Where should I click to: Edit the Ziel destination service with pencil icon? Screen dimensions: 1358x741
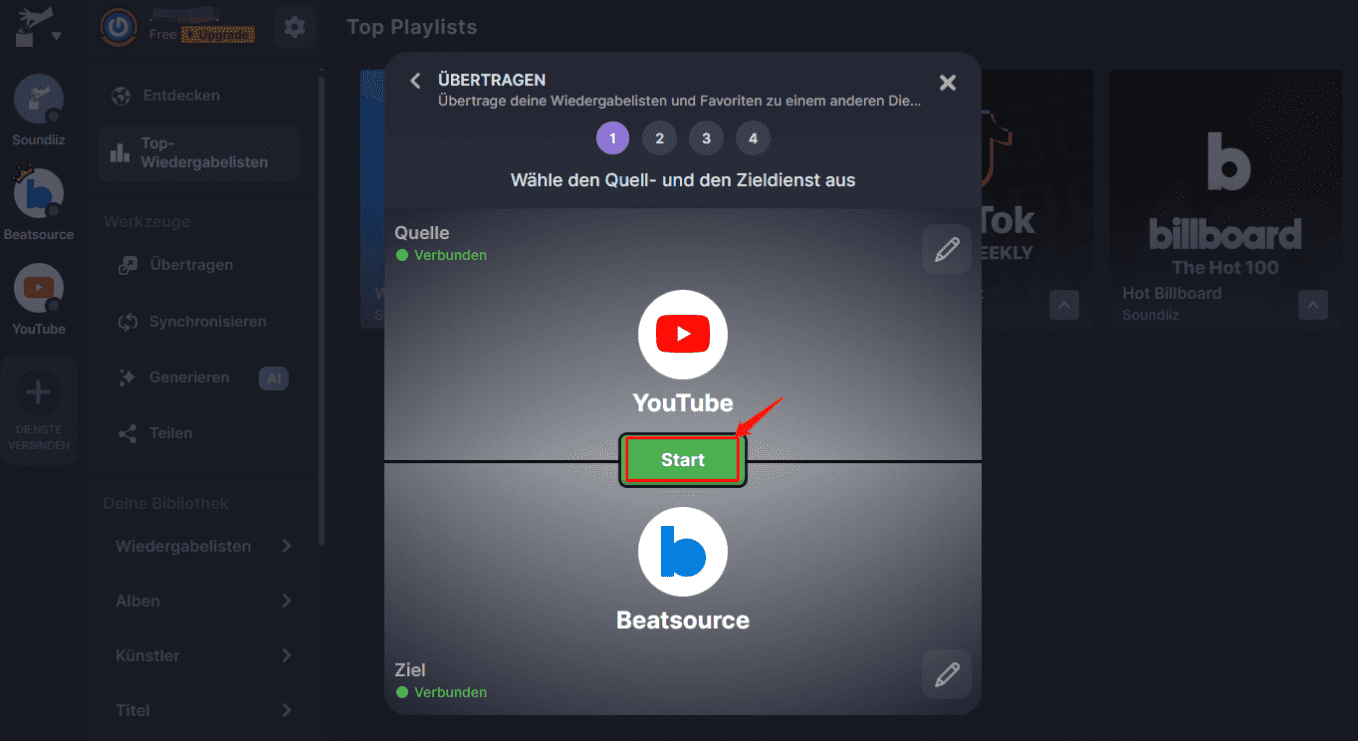point(946,674)
